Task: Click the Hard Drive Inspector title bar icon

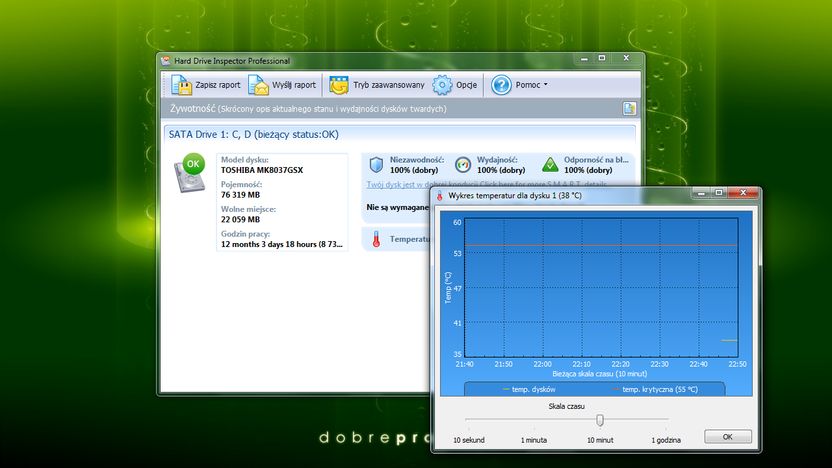Action: coord(166,60)
